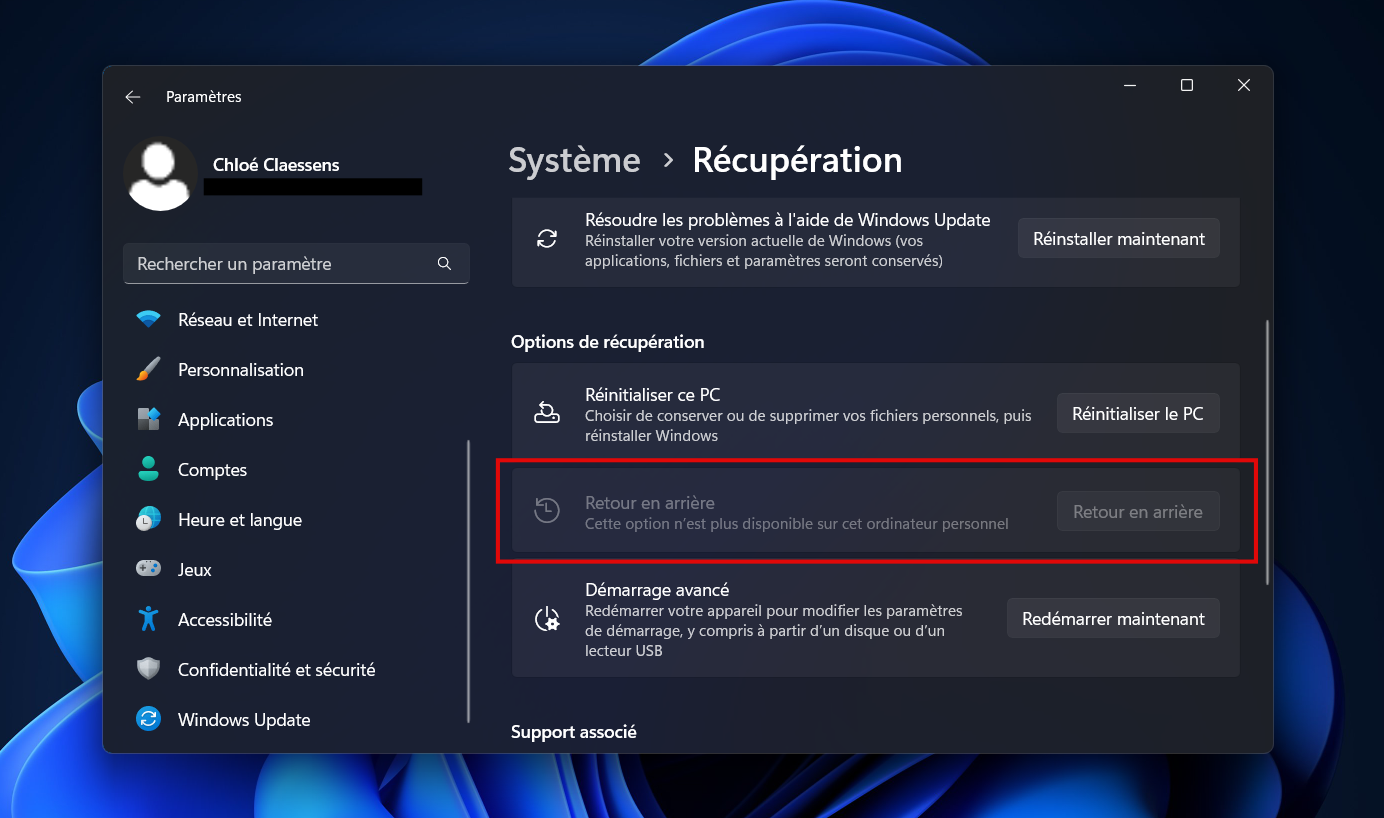Click the search magnifier icon

[x=443, y=263]
